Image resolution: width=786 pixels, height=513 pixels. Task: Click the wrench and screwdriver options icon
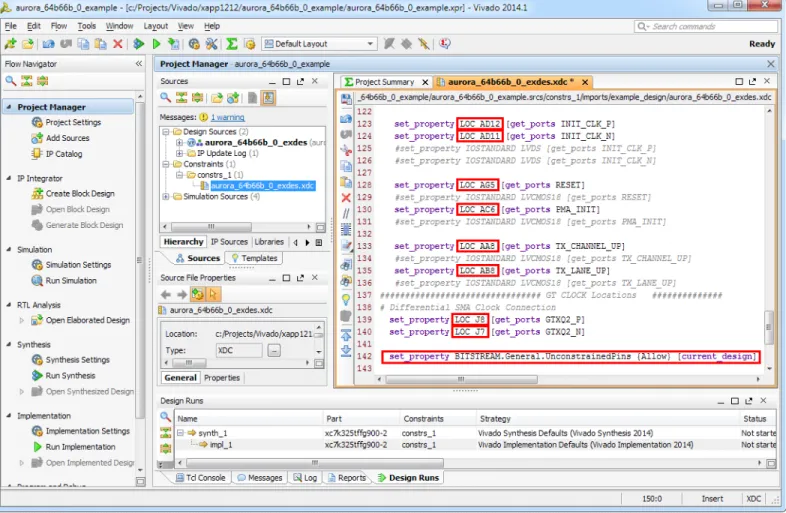212,44
